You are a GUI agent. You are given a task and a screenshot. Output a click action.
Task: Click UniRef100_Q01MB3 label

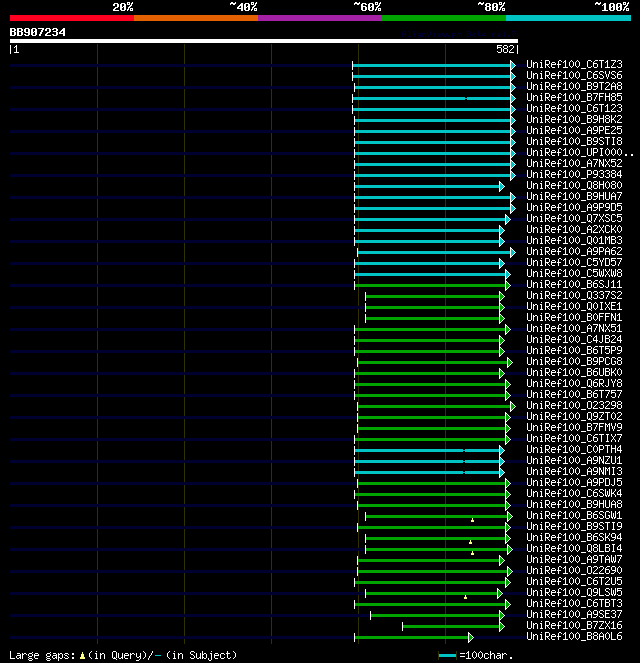[574, 240]
